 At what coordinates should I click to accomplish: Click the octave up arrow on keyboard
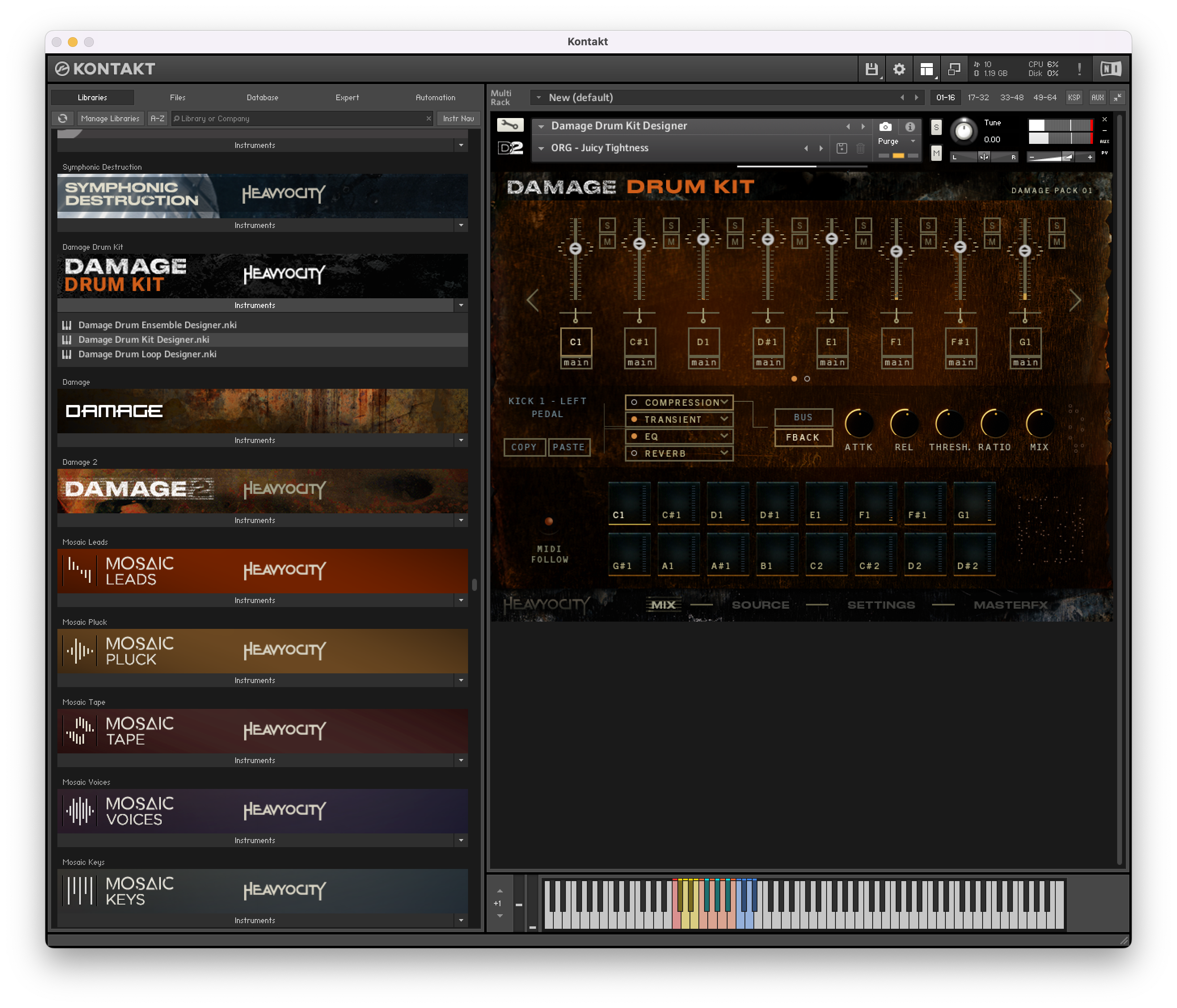[500, 890]
